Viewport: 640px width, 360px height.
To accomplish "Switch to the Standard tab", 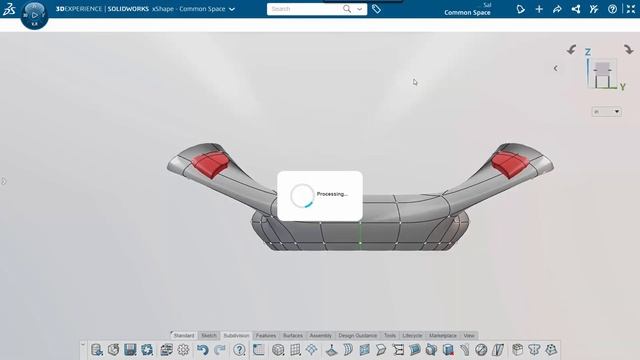I will (184, 336).
